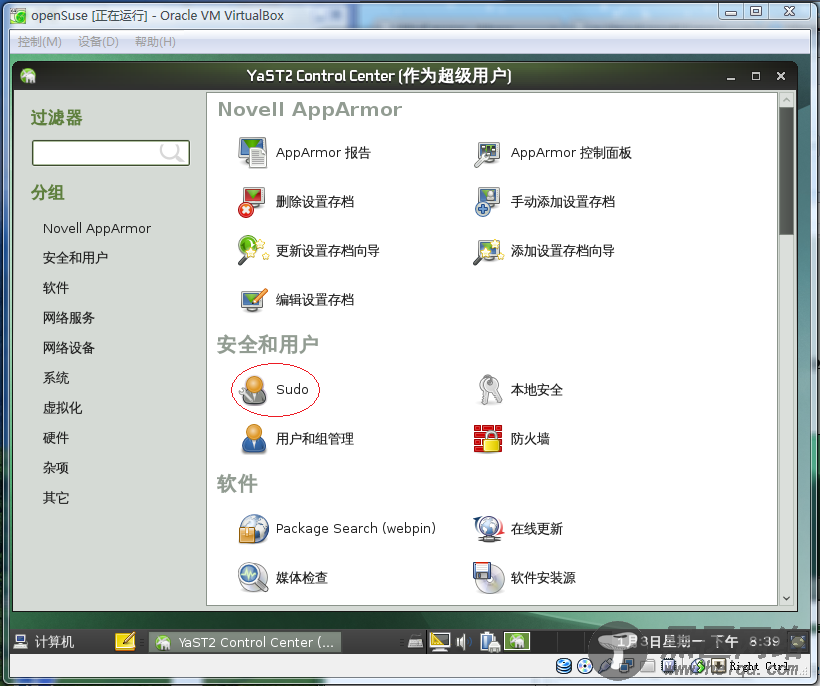Click the VirtualBox optical disc status icon
The image size is (820, 686).
[585, 666]
